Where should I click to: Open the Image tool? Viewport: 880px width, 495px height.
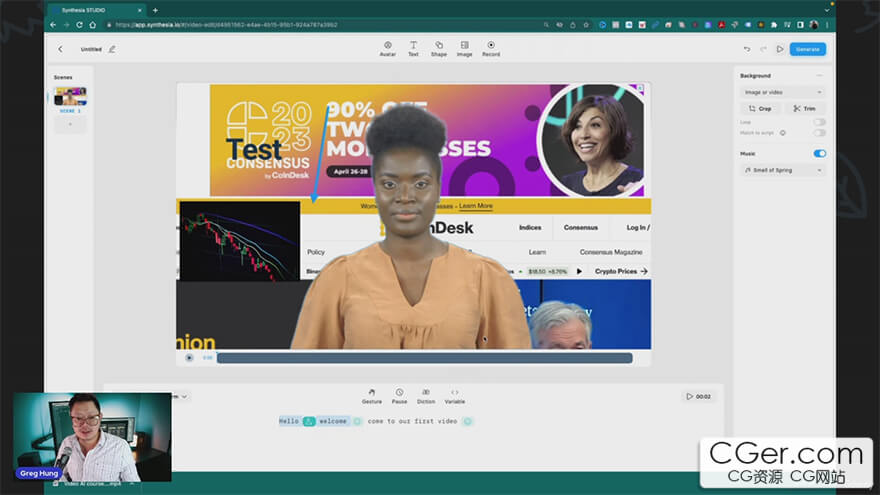pos(464,49)
